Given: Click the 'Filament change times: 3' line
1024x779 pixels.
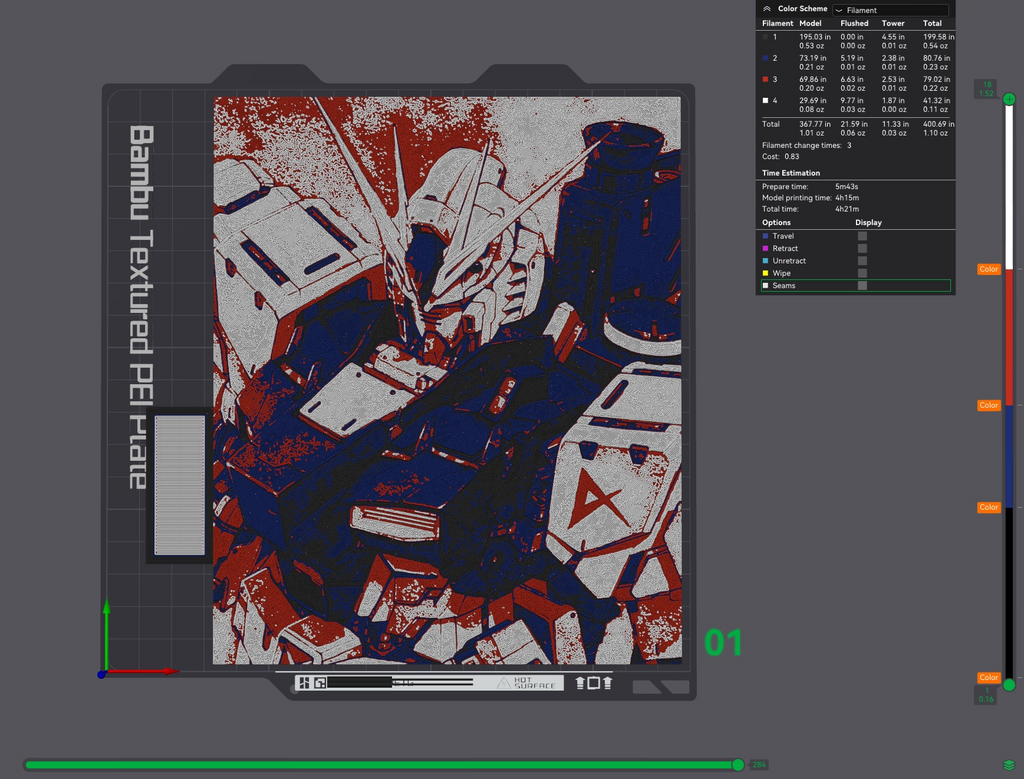Looking at the screenshot, I should pyautogui.click(x=807, y=146).
